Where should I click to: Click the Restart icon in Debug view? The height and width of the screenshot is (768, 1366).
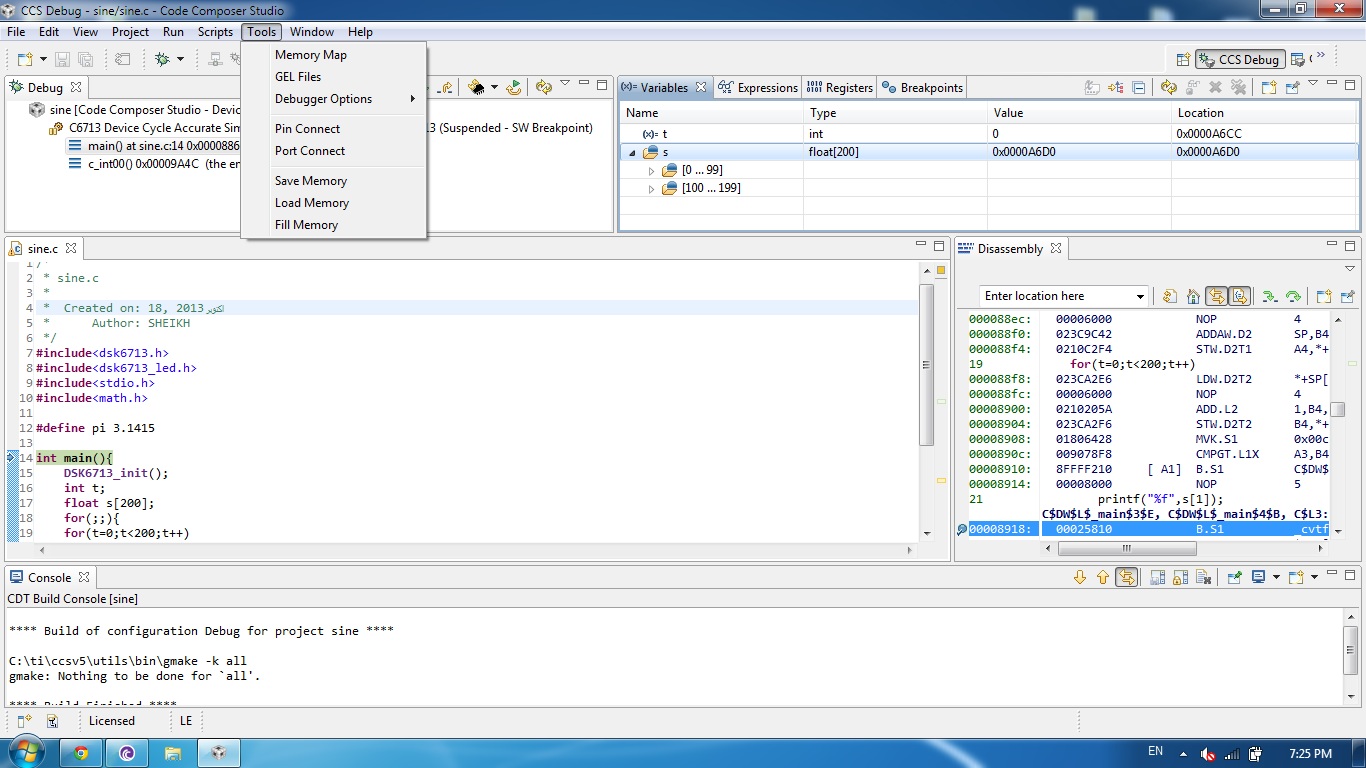pos(514,88)
